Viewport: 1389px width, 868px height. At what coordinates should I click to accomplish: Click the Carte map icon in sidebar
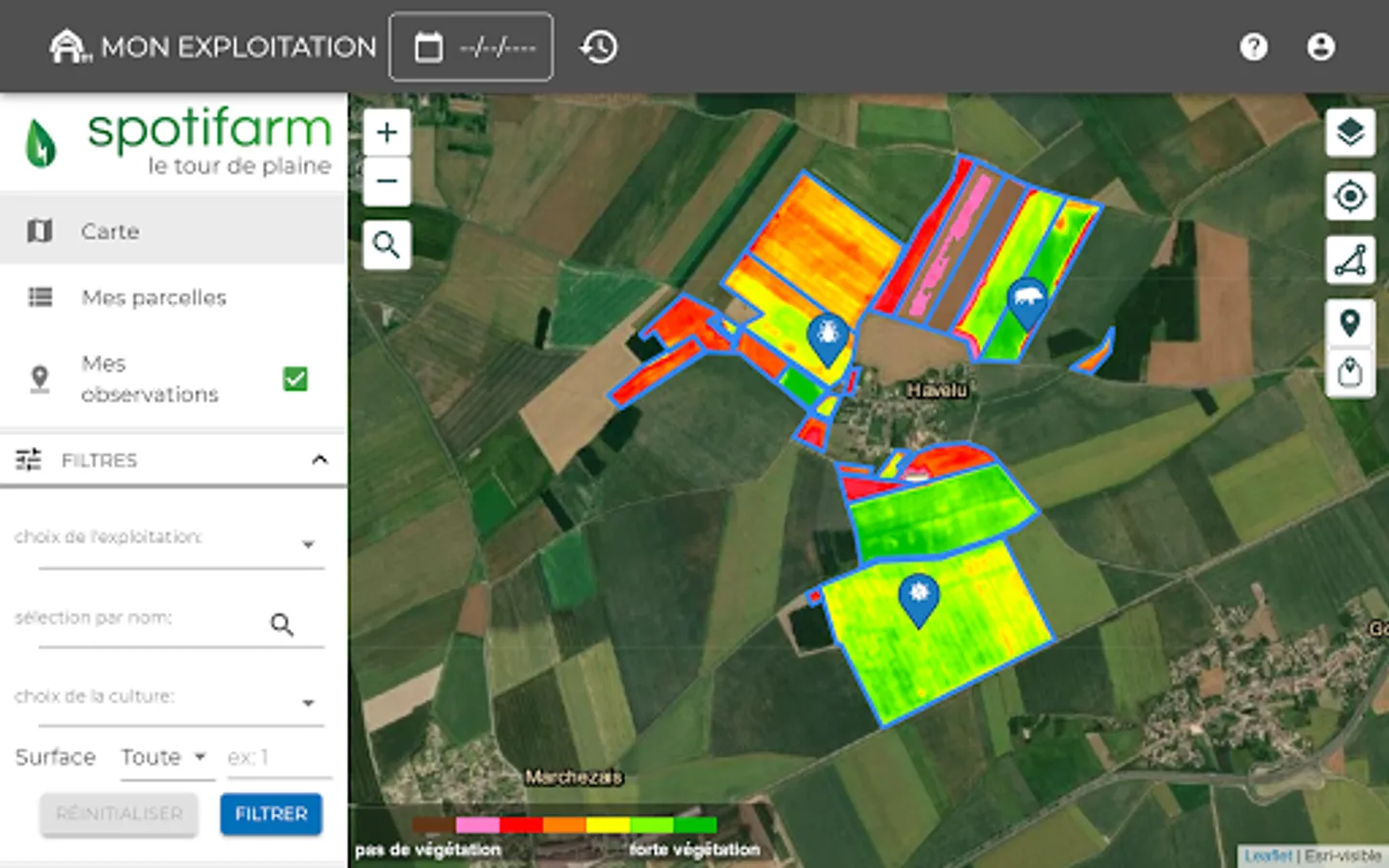40,231
